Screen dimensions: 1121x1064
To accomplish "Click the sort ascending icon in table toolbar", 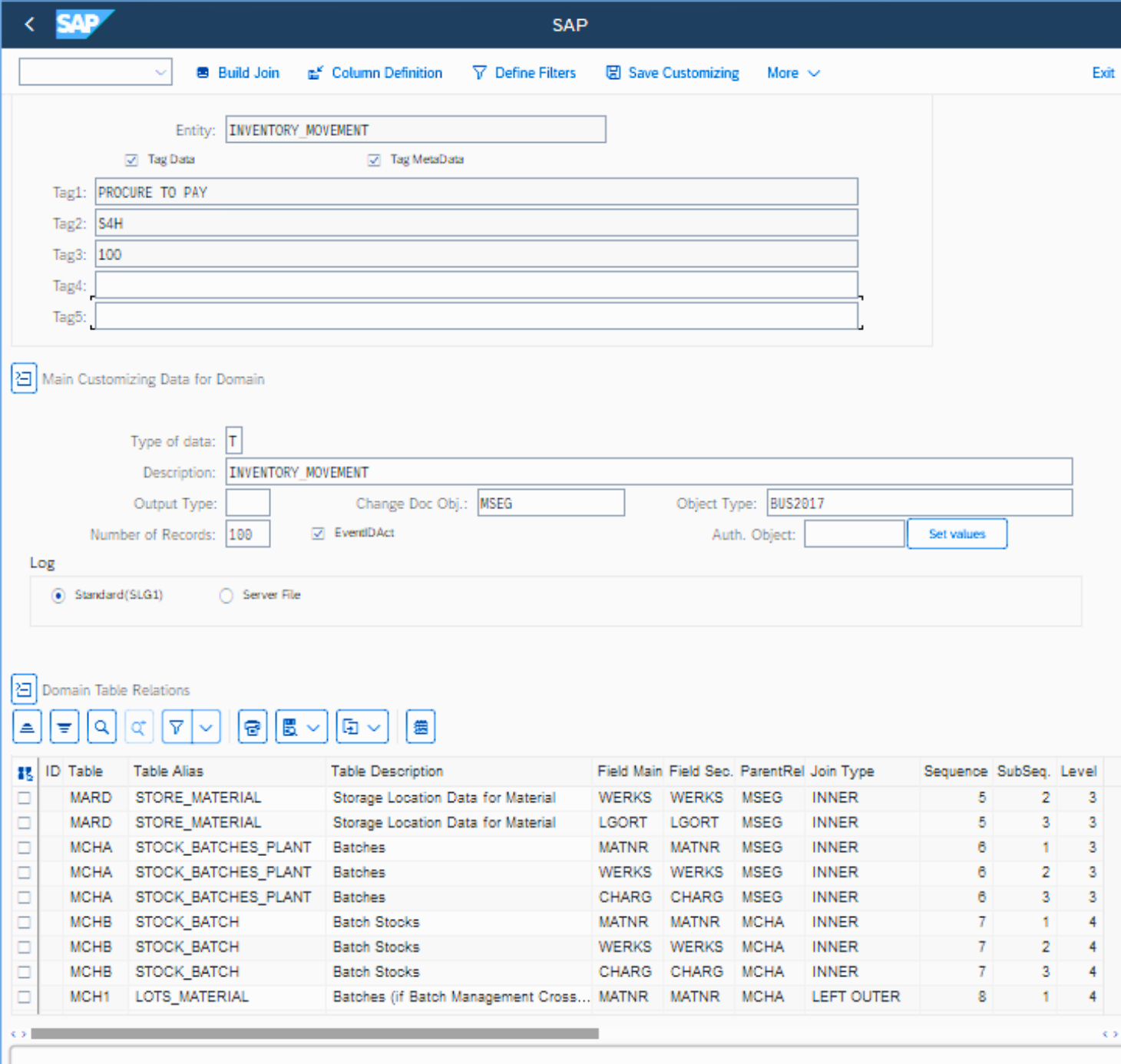I will [27, 727].
